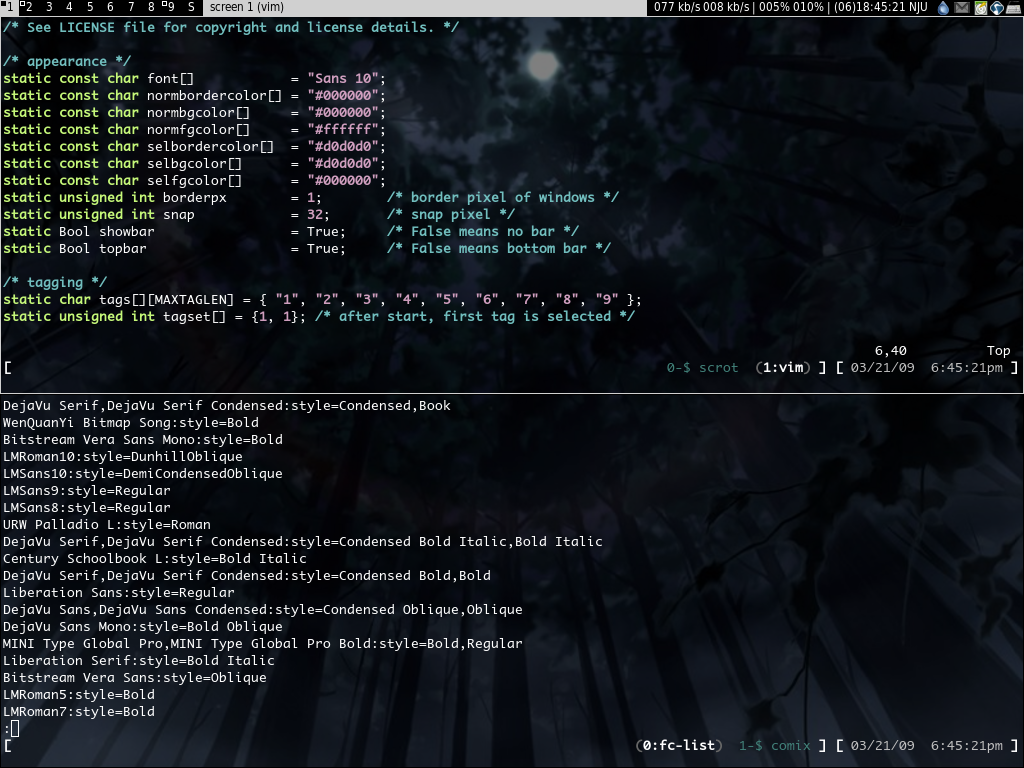Click the 'Century Schoolbook L:style=Bold Italic' line
The image size is (1024, 768).
click(155, 558)
